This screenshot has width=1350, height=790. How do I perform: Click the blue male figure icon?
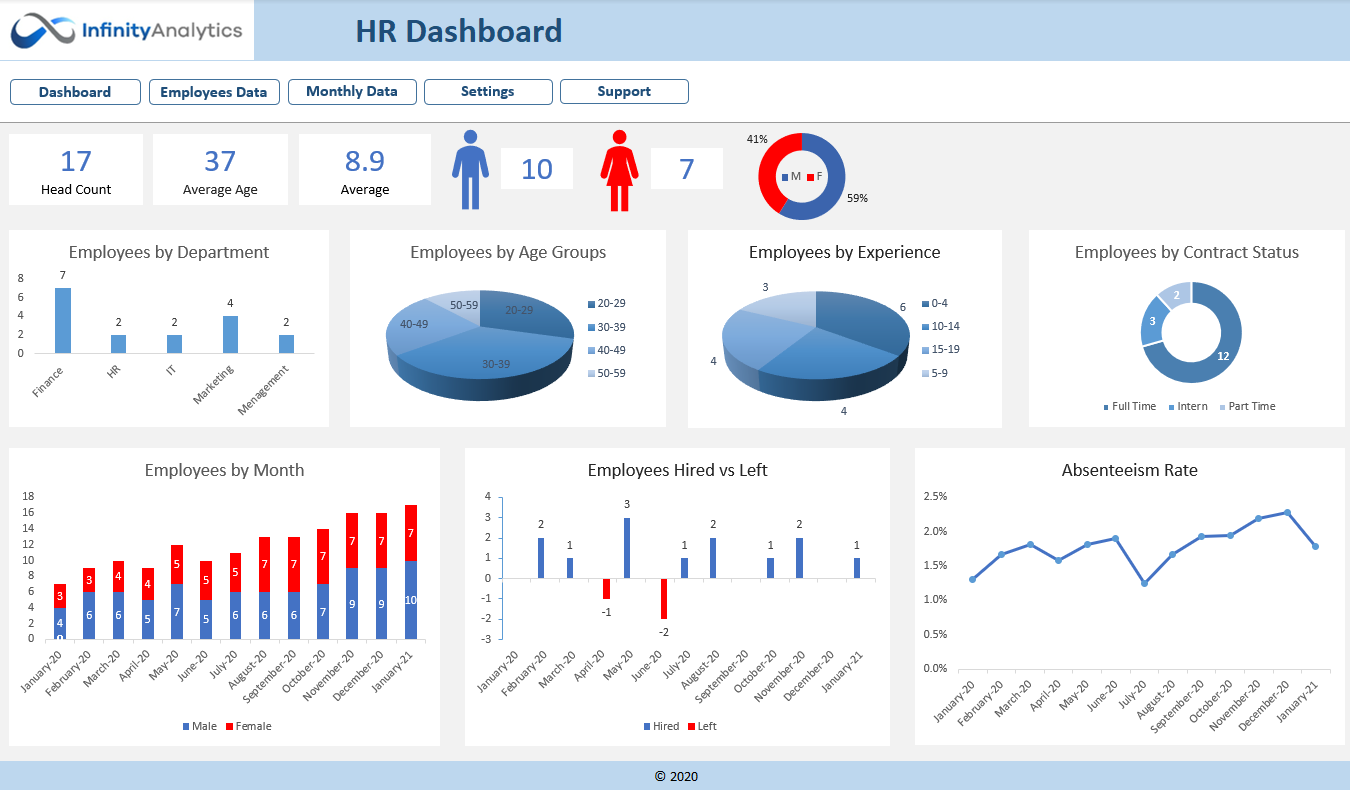[471, 170]
